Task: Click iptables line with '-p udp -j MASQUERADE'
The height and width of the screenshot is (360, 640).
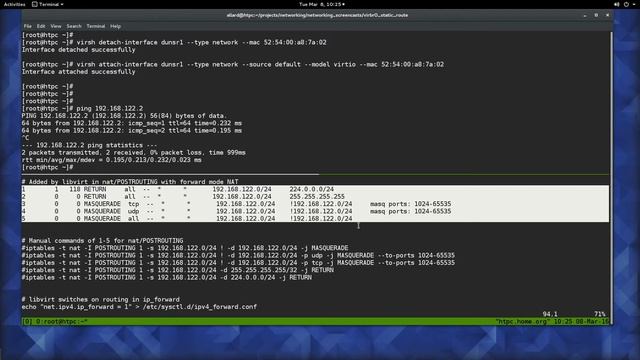Action: coord(238,256)
